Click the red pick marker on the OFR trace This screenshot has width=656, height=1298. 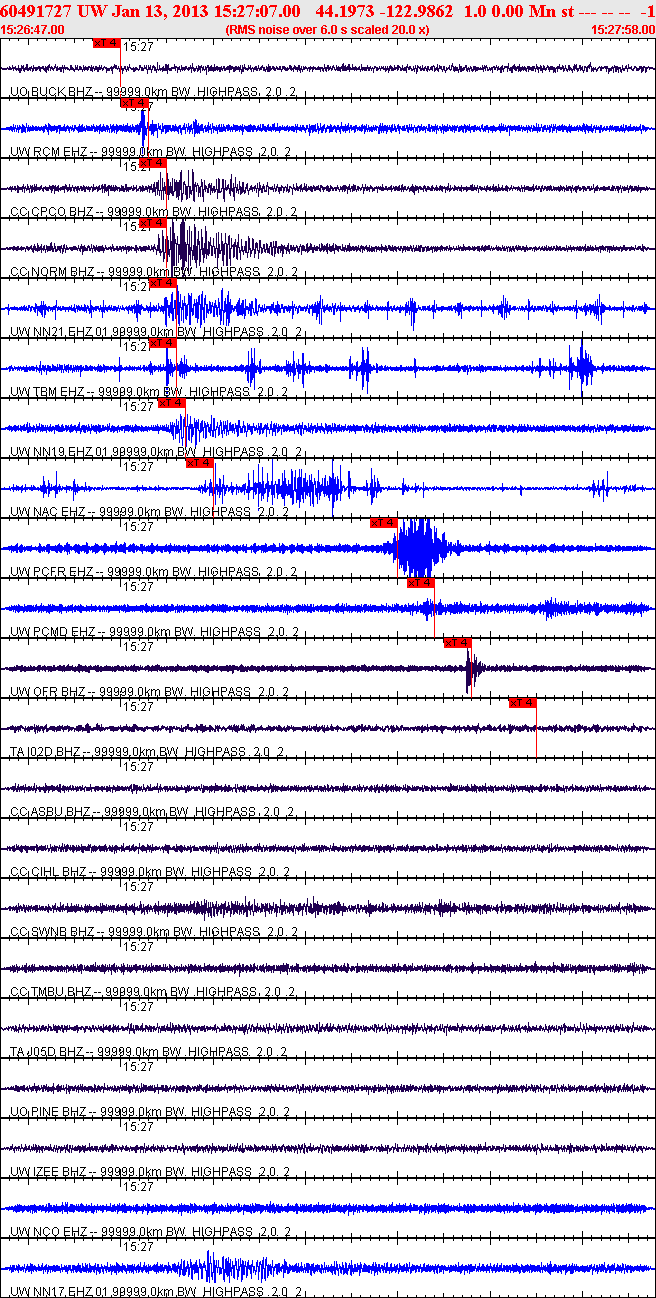[457, 642]
